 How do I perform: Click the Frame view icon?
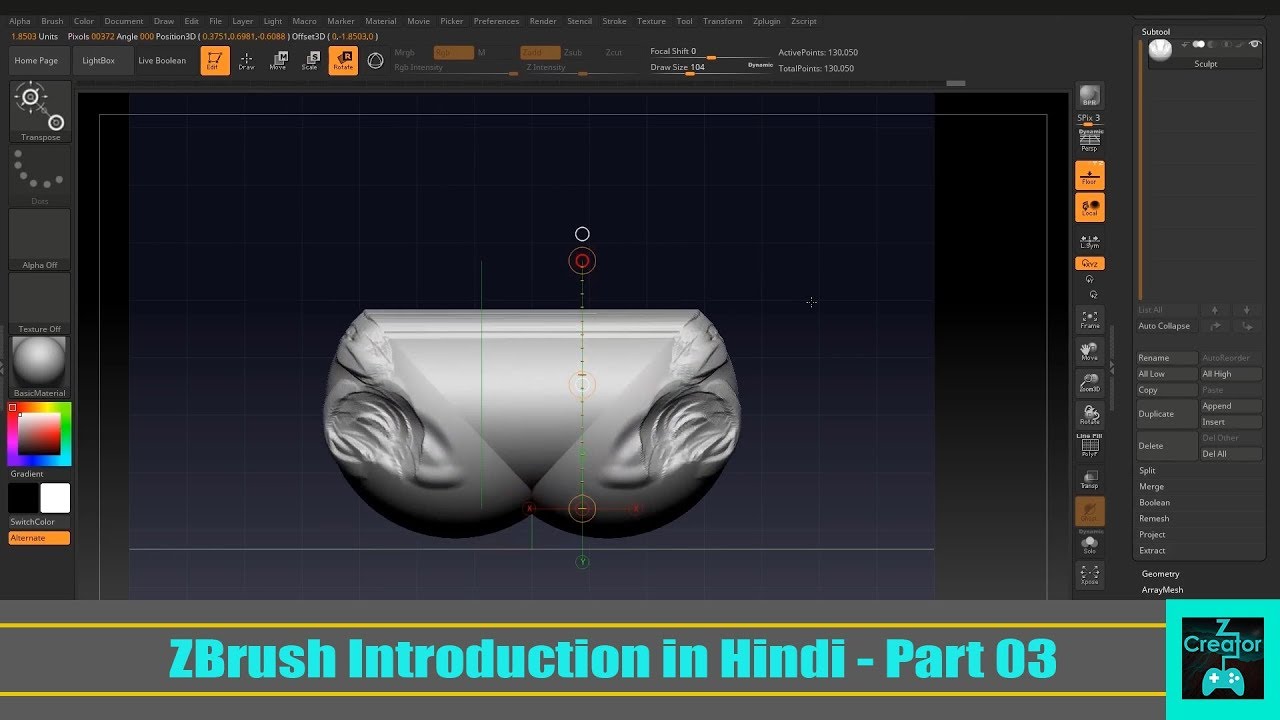click(1090, 320)
